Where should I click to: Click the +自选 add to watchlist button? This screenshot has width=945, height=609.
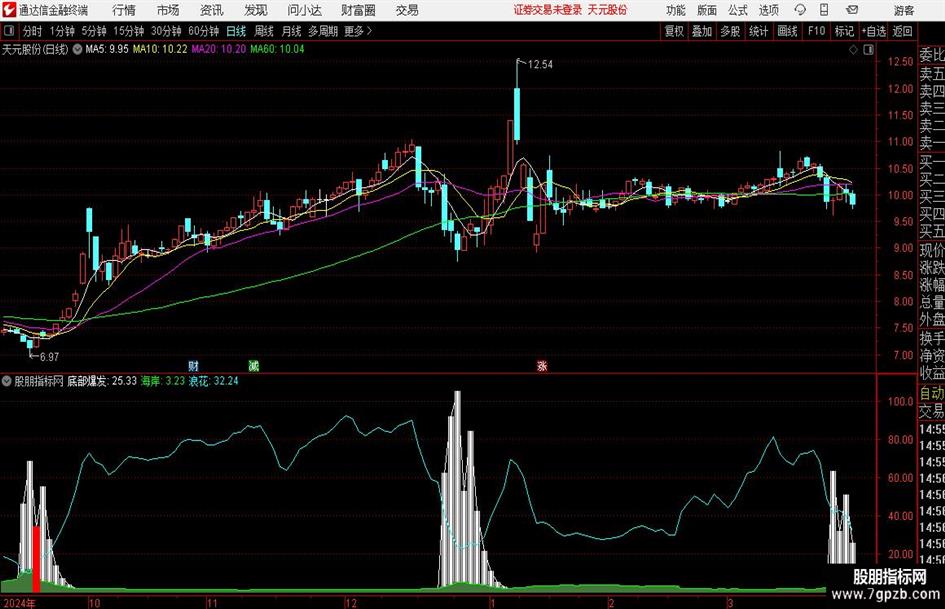click(873, 31)
